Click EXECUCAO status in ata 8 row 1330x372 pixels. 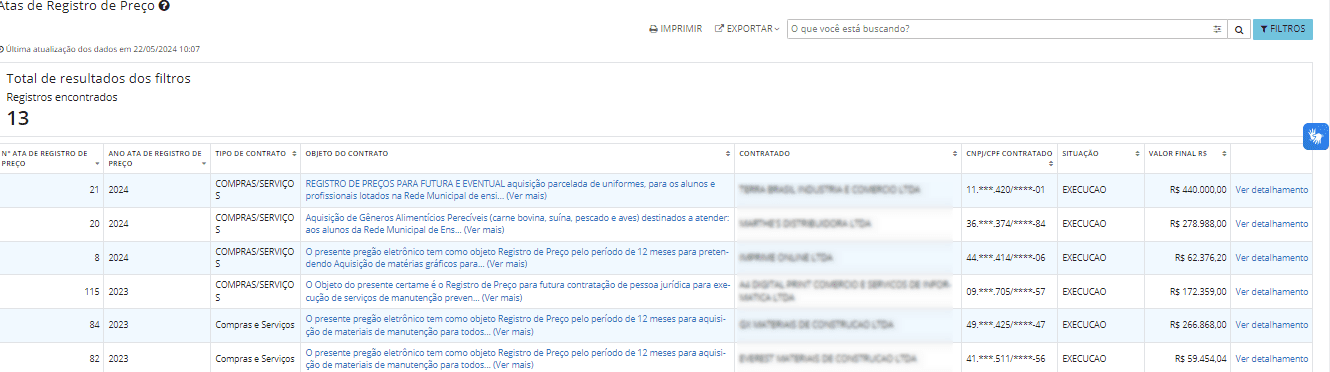pyautogui.click(x=1084, y=257)
